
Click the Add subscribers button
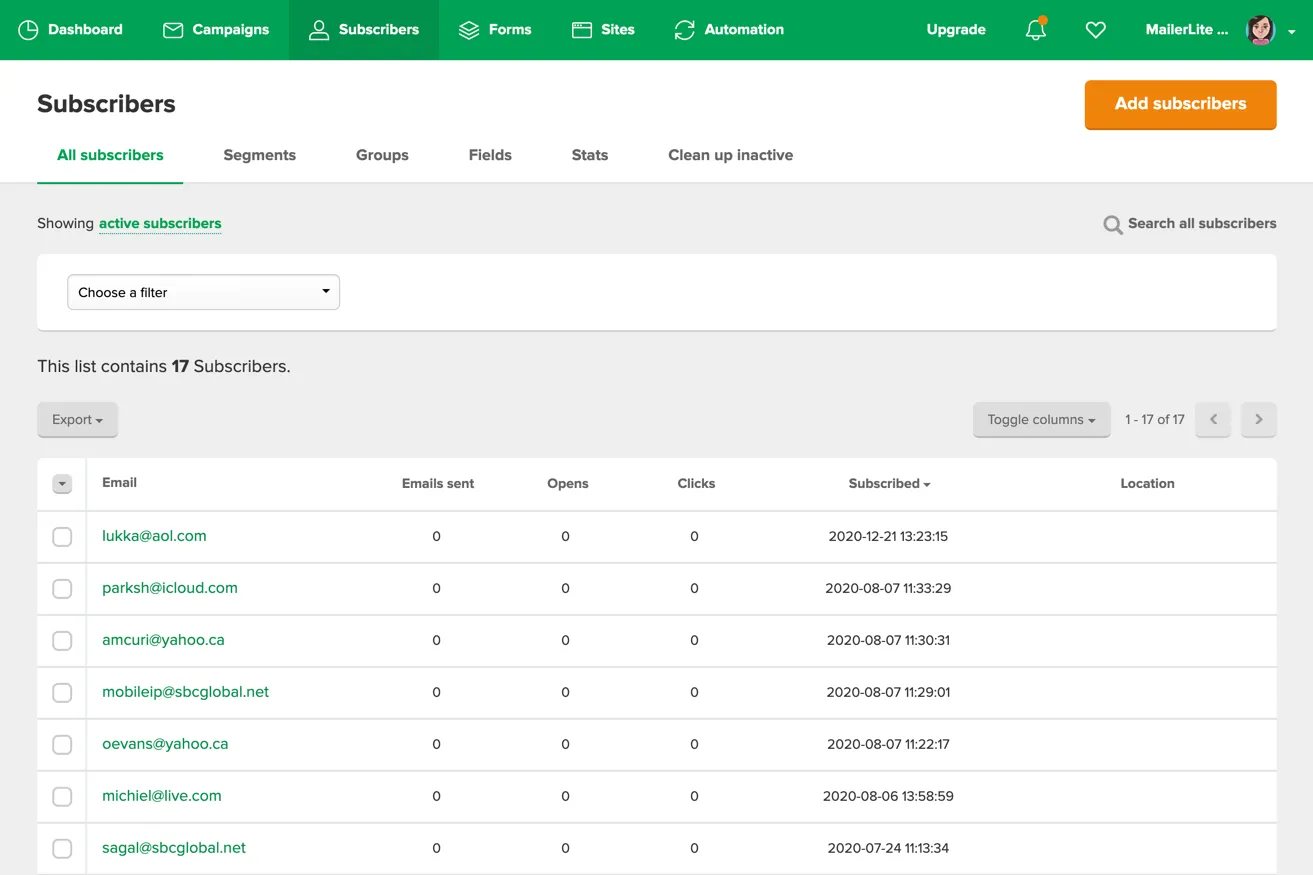1180,104
